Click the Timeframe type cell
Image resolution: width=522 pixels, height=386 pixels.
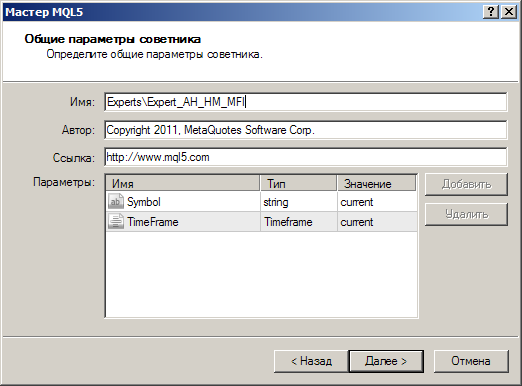click(299, 222)
